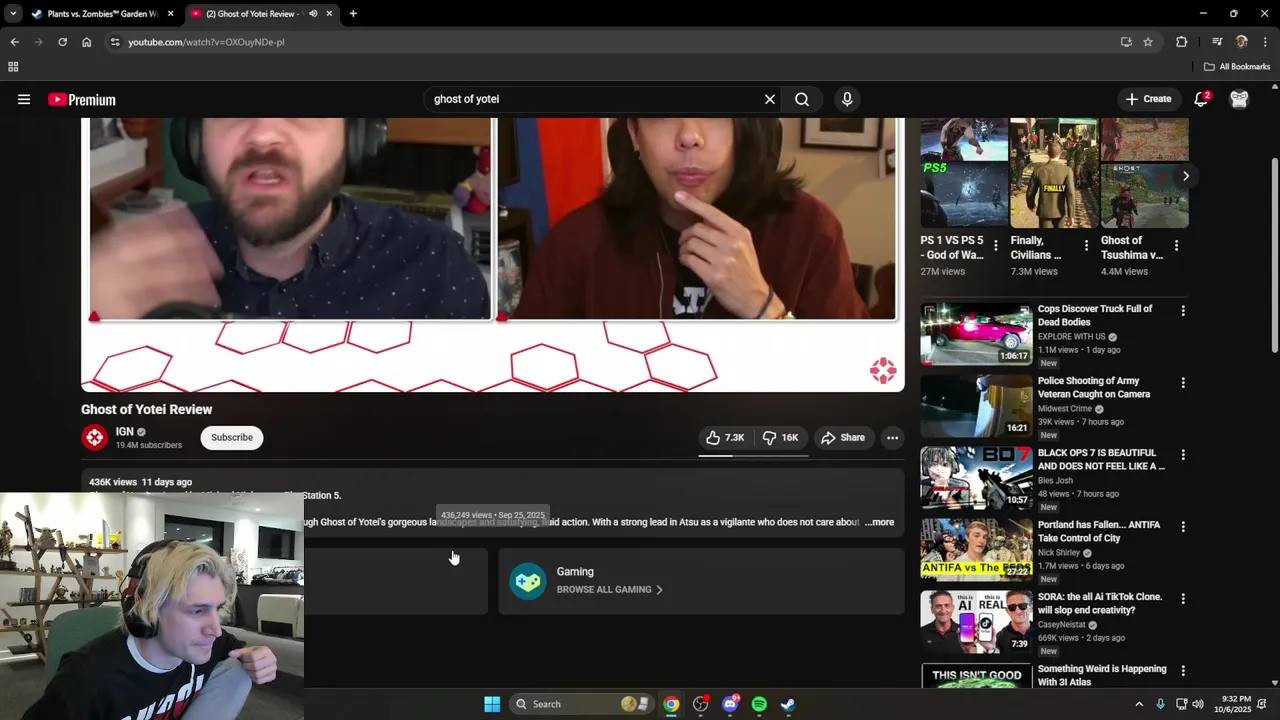Open options for Portland has Fallen video

(1183, 527)
